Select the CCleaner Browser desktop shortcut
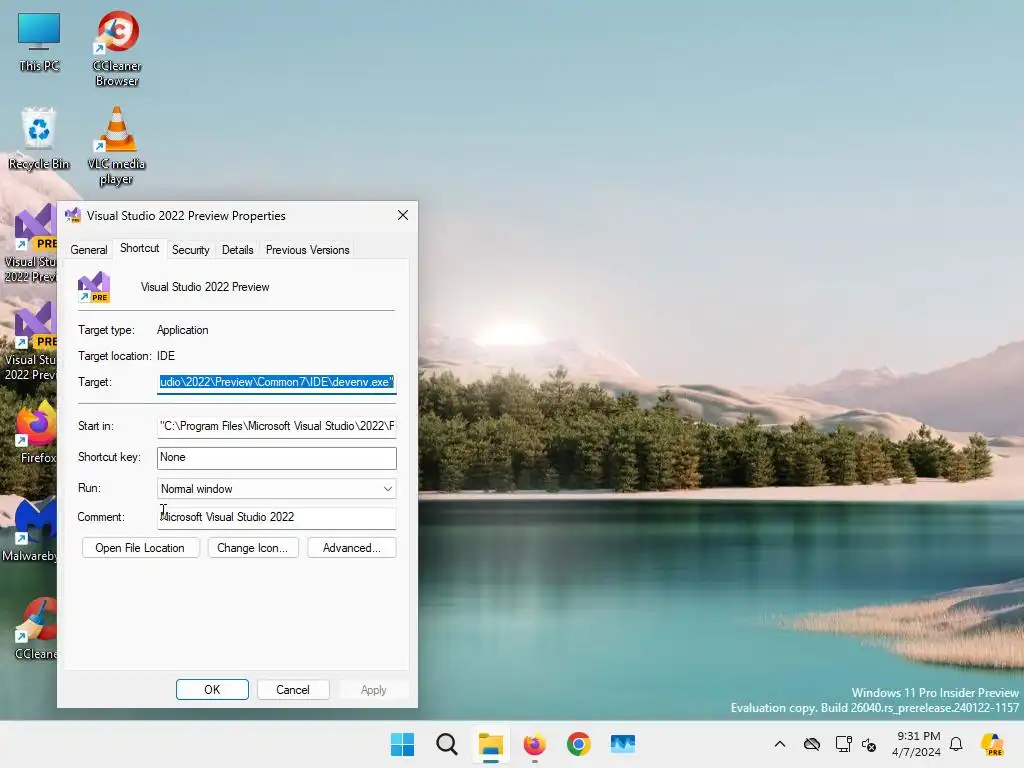 tap(117, 48)
